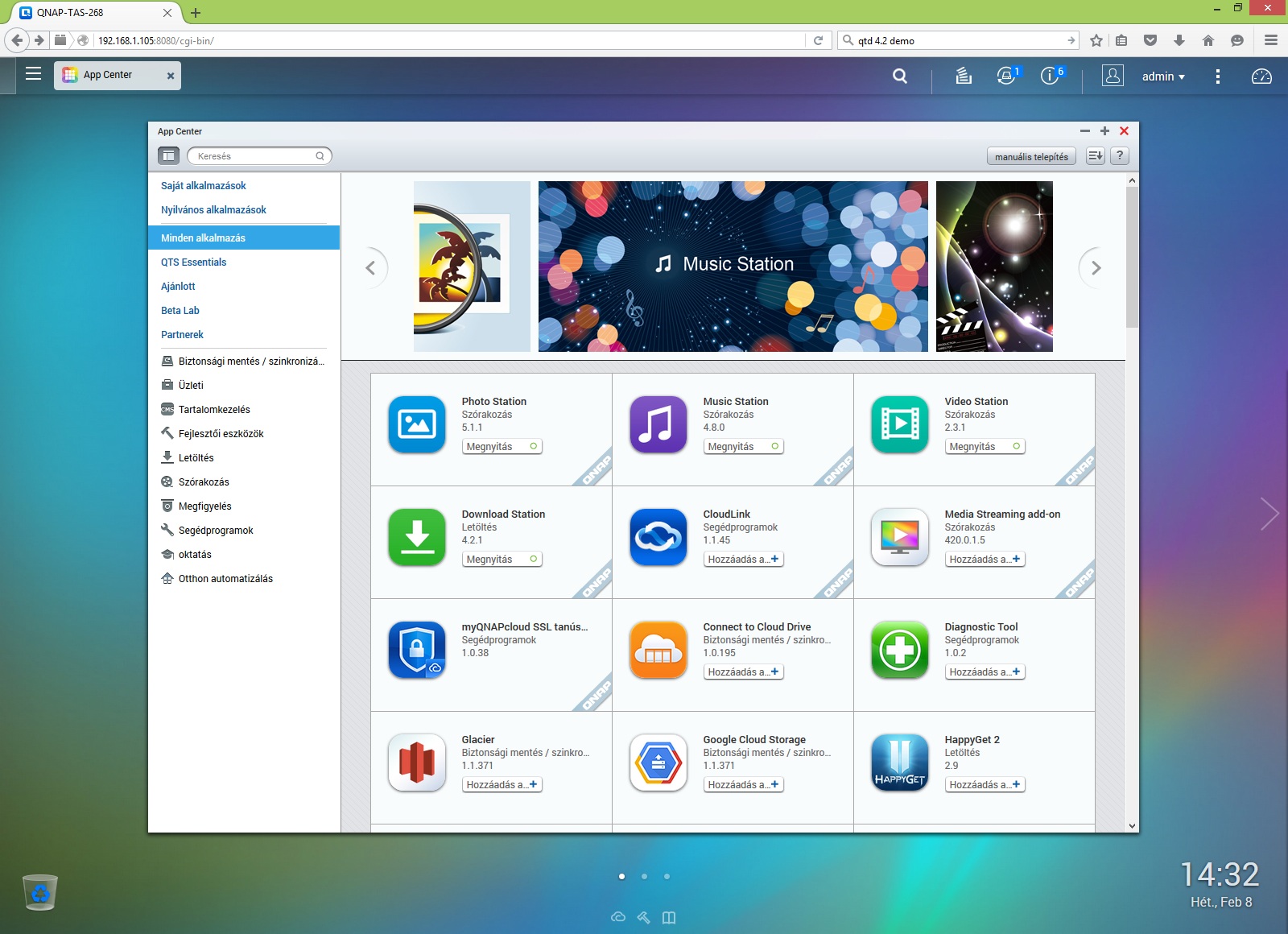Add Glacier with Hozzáadás button
The width and height of the screenshot is (1288, 934).
(502, 784)
